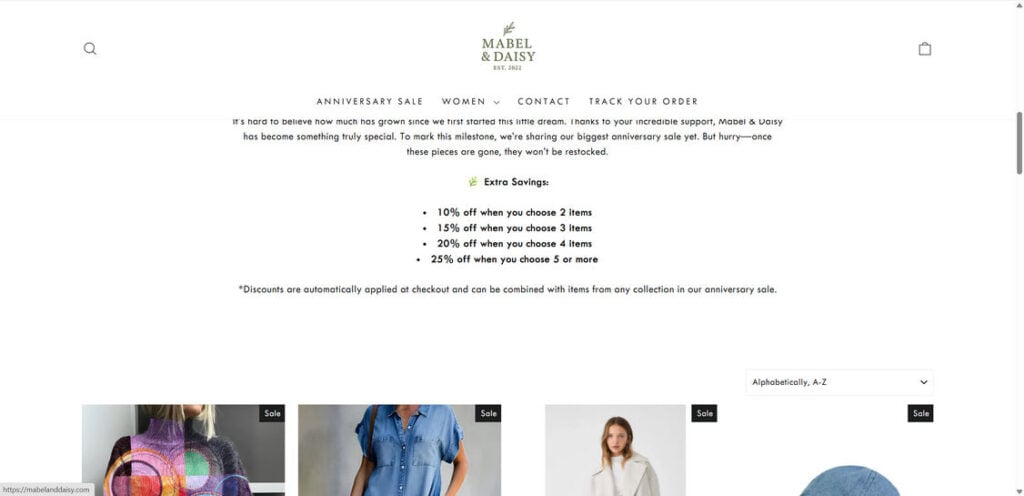Open the Contact page link
This screenshot has height=496, width=1024.
544,101
